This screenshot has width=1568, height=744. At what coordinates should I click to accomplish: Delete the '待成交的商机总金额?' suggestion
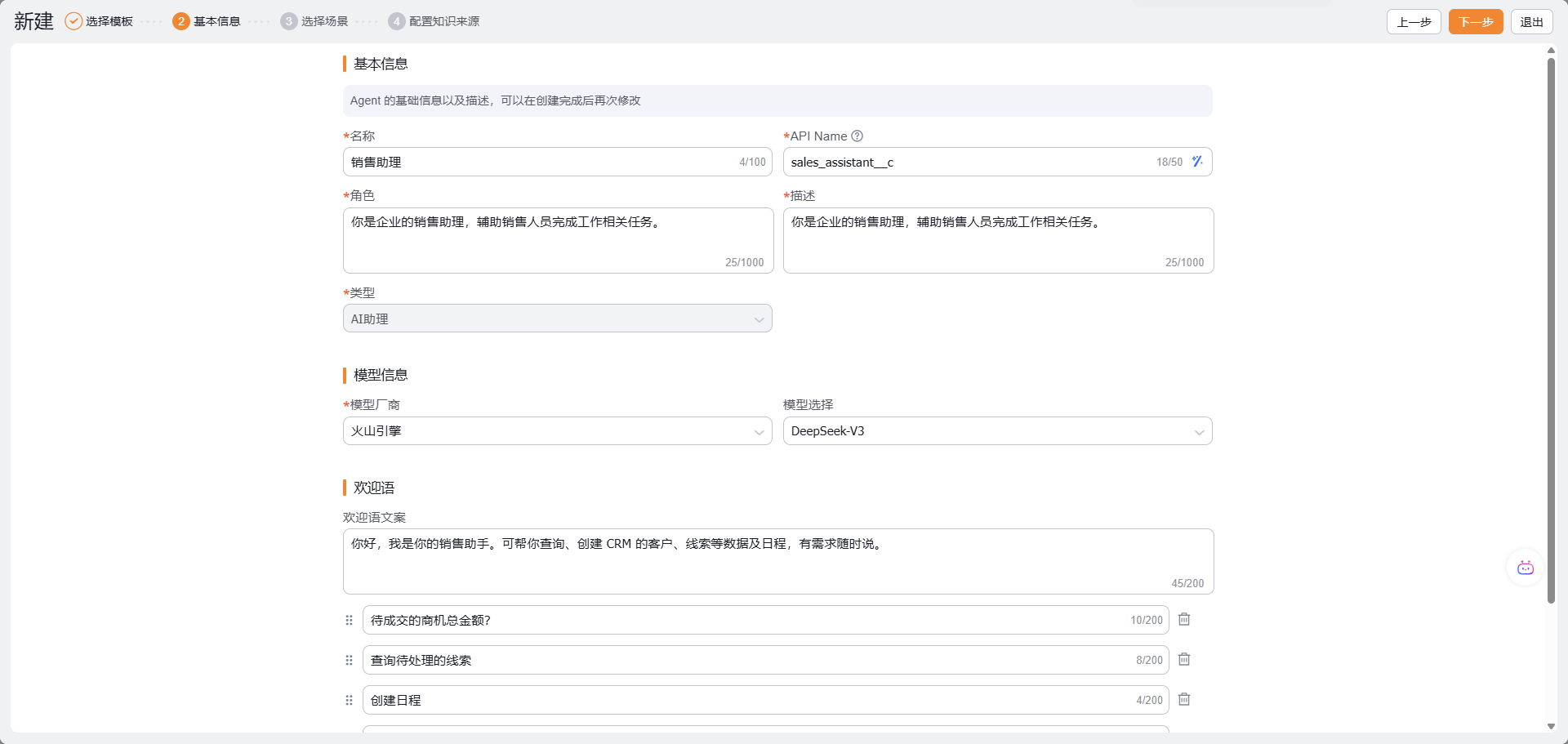(1184, 620)
